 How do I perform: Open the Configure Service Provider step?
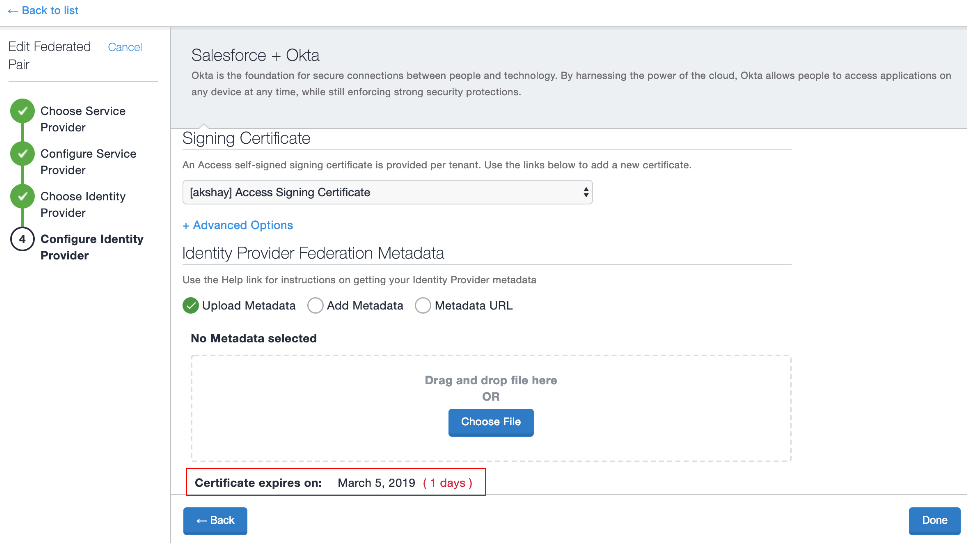coord(88,162)
